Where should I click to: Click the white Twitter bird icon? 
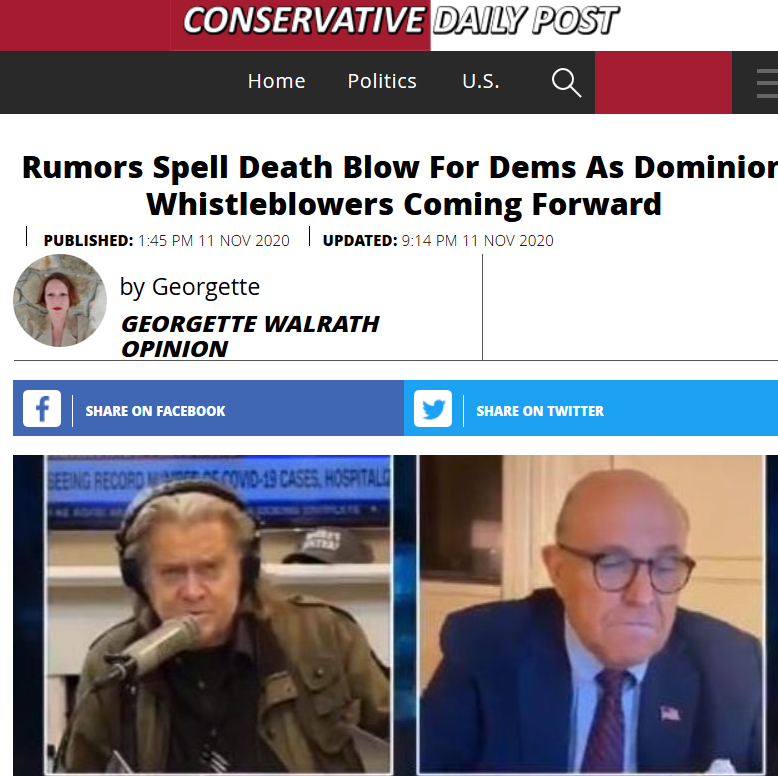[433, 408]
